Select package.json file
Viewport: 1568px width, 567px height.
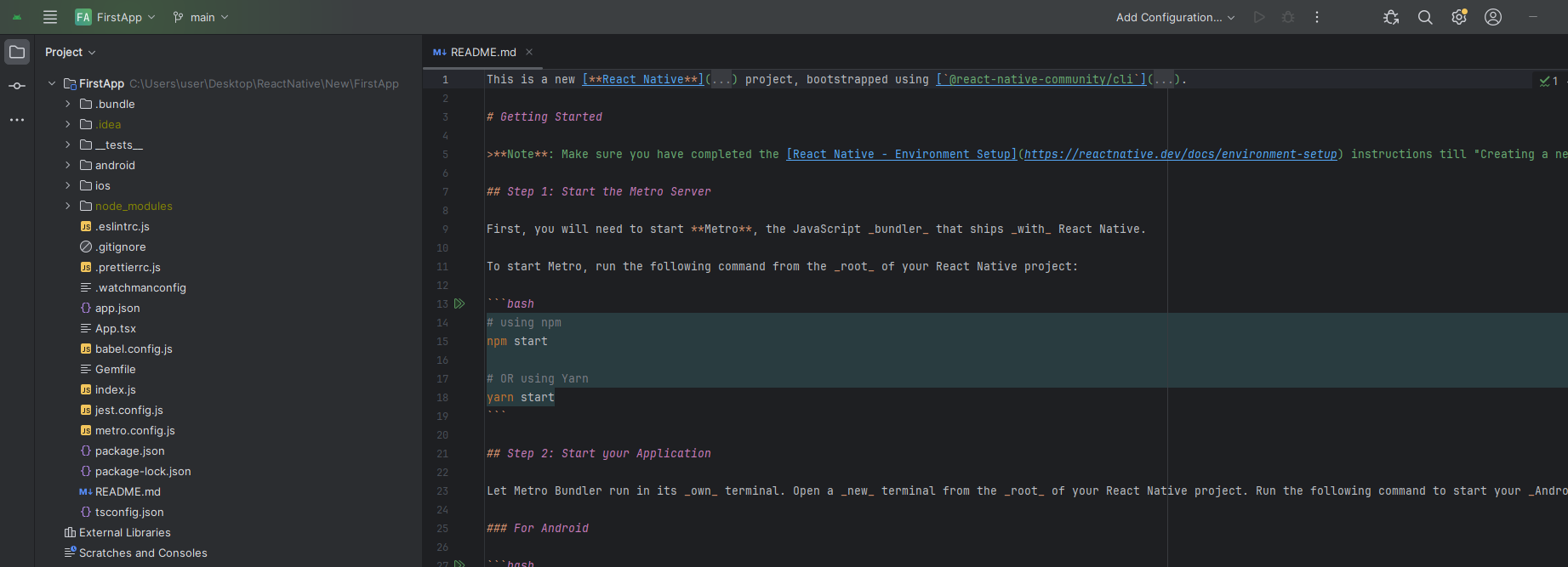(123, 451)
